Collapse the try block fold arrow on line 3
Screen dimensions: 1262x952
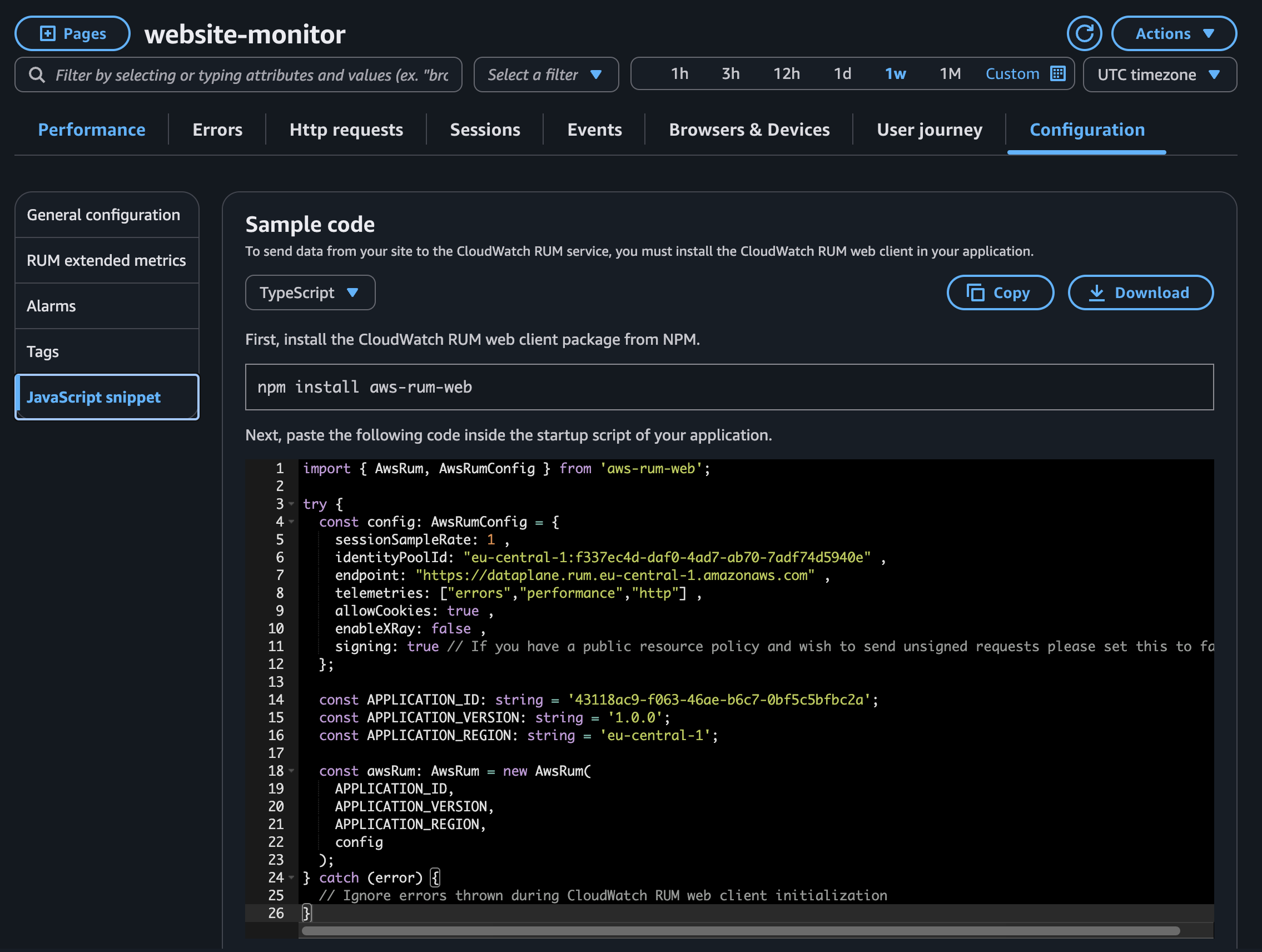pos(291,504)
